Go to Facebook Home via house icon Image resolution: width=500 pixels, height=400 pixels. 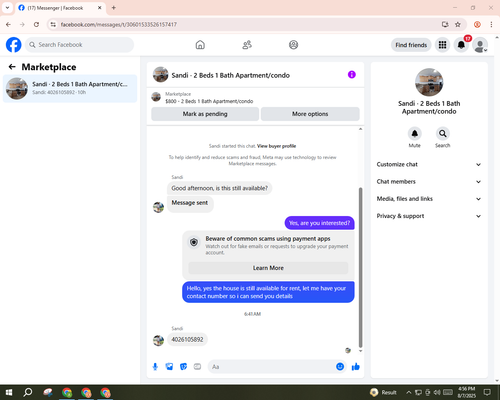(x=200, y=45)
